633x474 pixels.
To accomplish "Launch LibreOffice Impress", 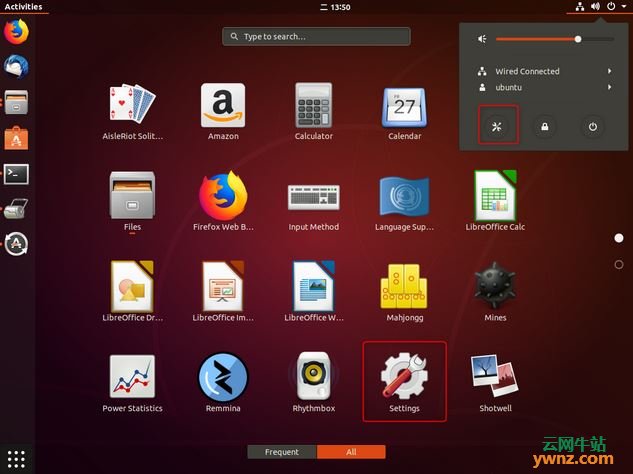I will click(x=223, y=292).
